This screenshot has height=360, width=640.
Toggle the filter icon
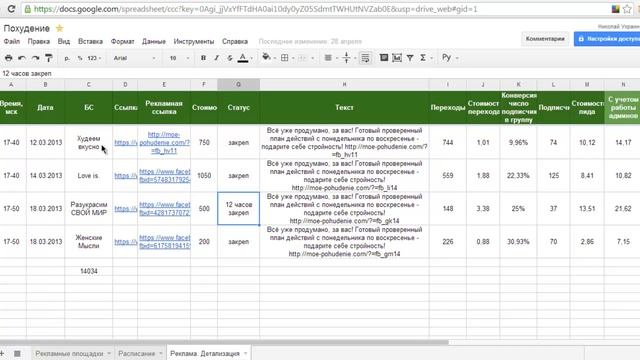[410, 58]
